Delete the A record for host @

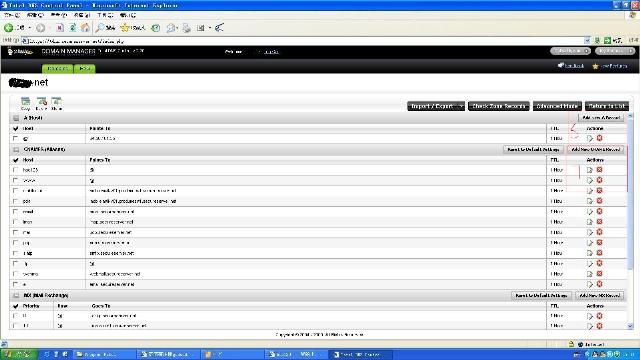point(599,138)
